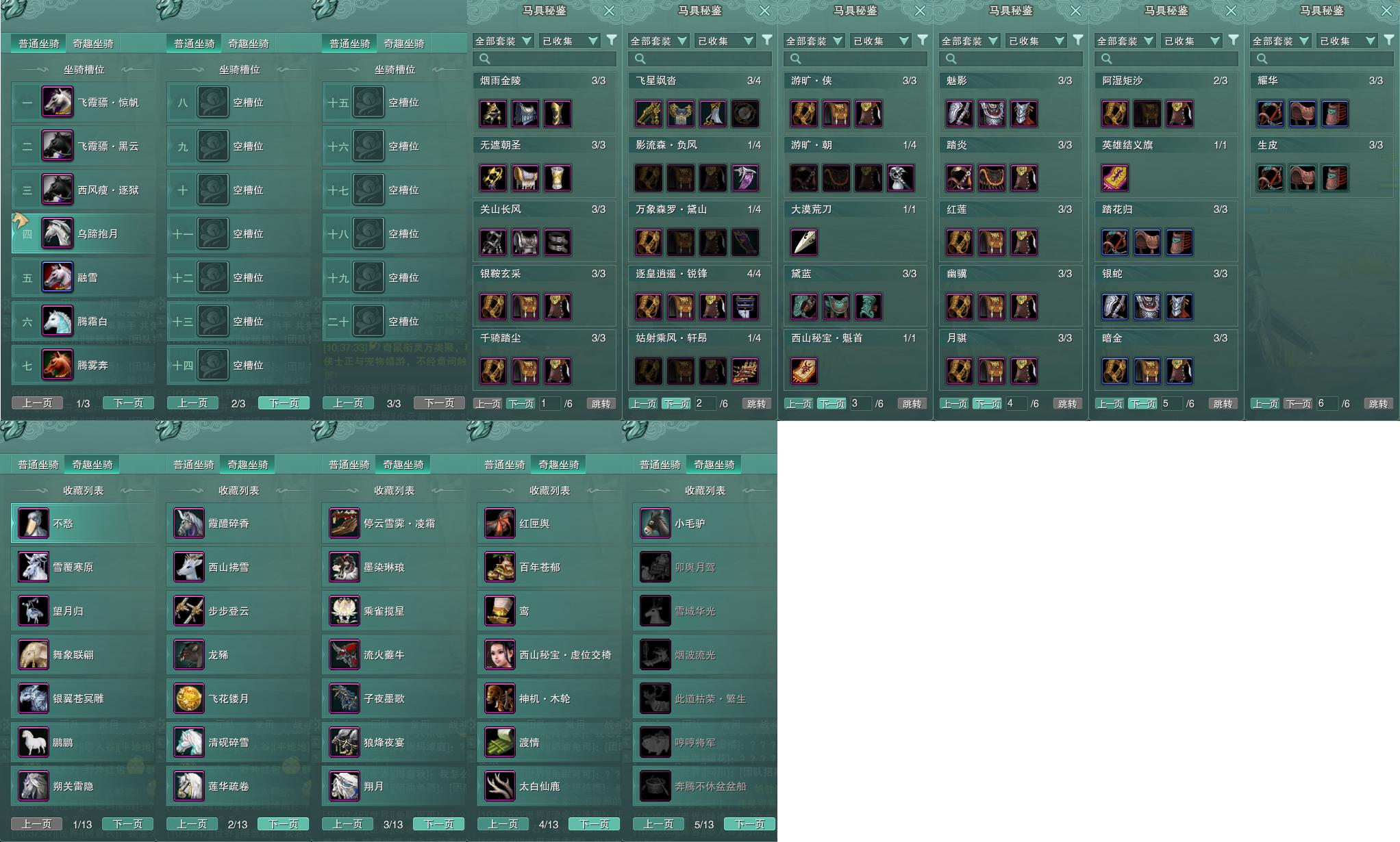Expand 全部套装 dropdown above 阿湿矩沙 set

(1125, 41)
